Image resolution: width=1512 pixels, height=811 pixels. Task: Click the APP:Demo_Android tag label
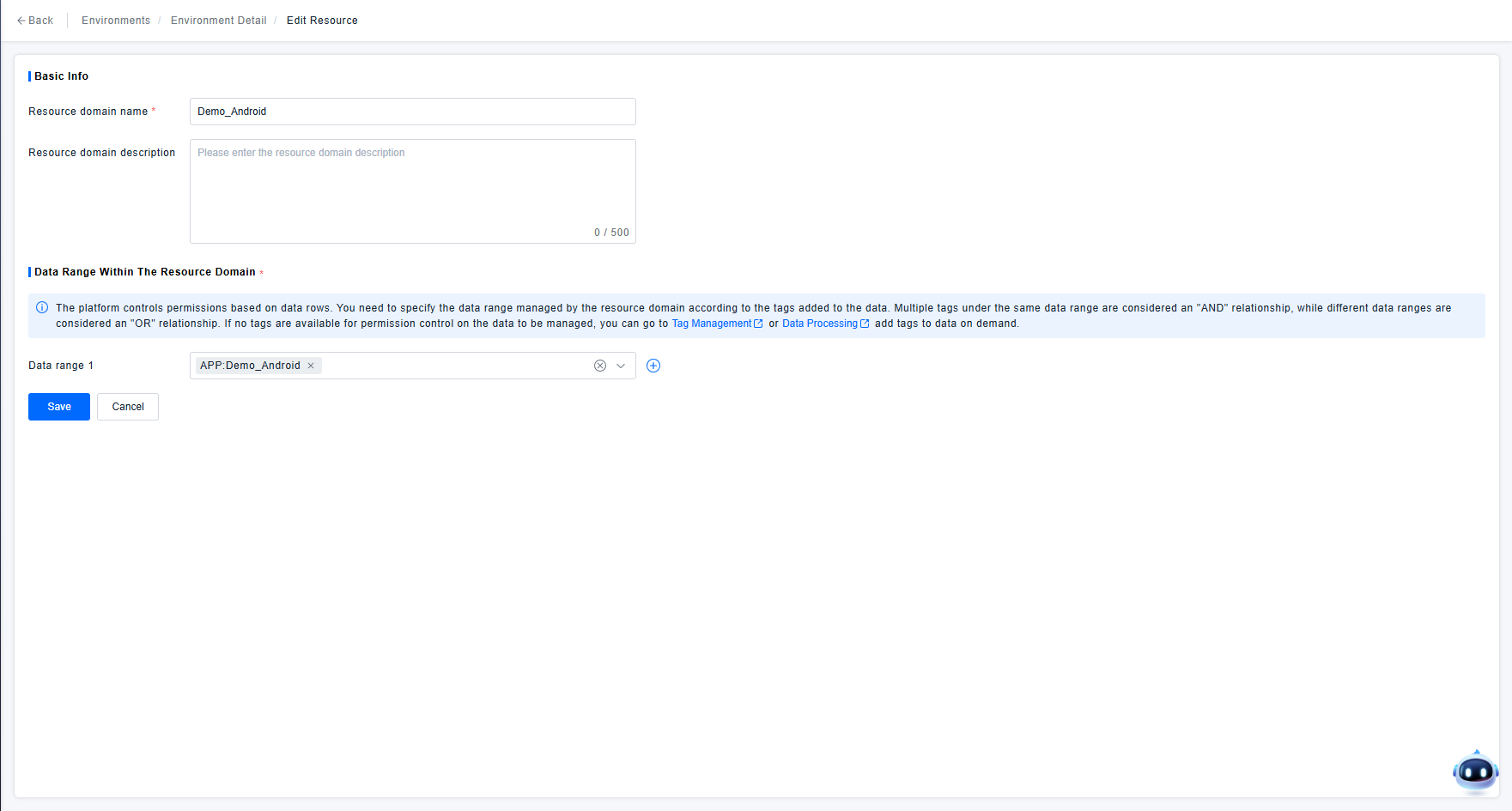tap(250, 366)
